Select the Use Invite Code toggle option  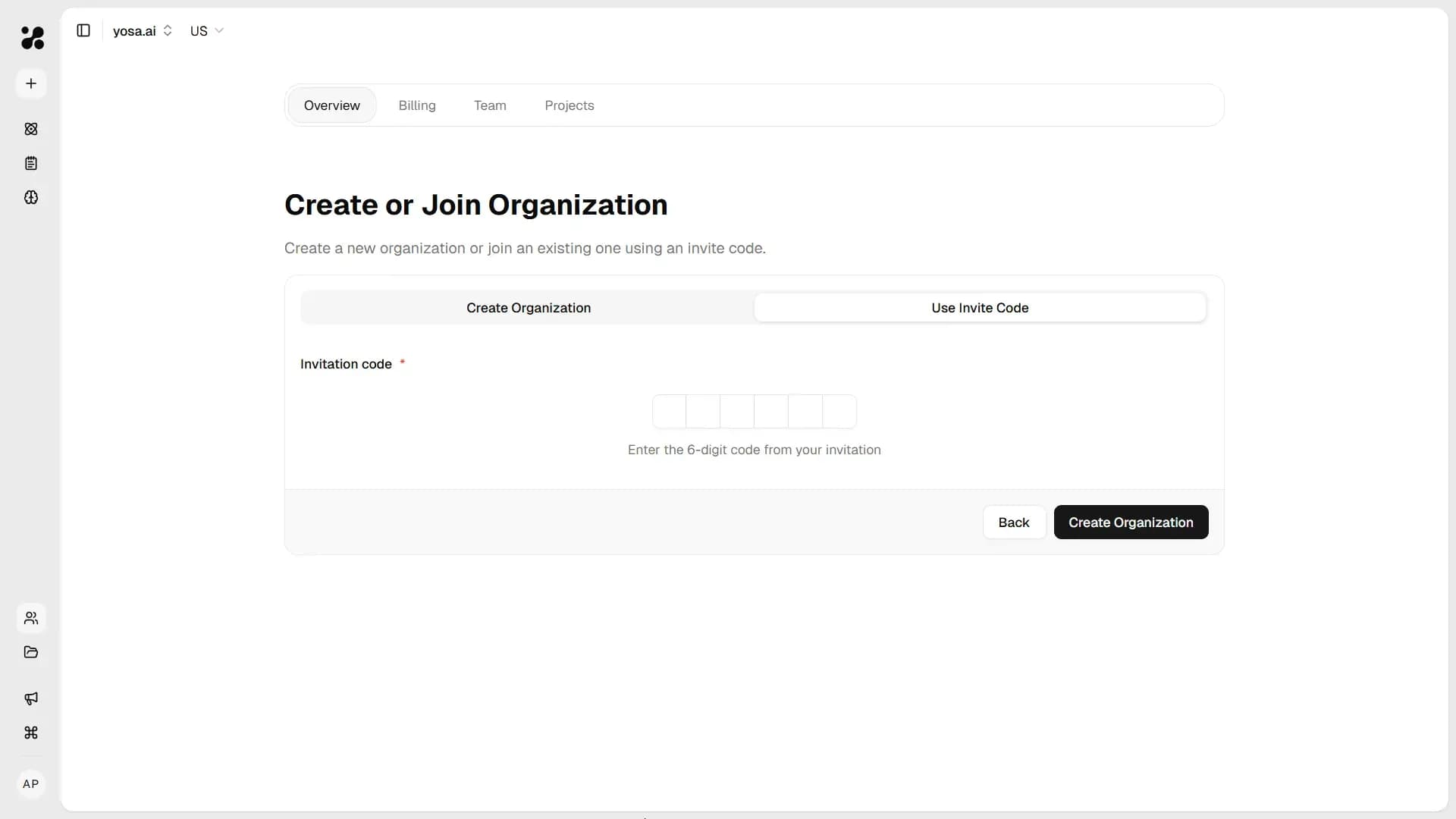(x=980, y=307)
